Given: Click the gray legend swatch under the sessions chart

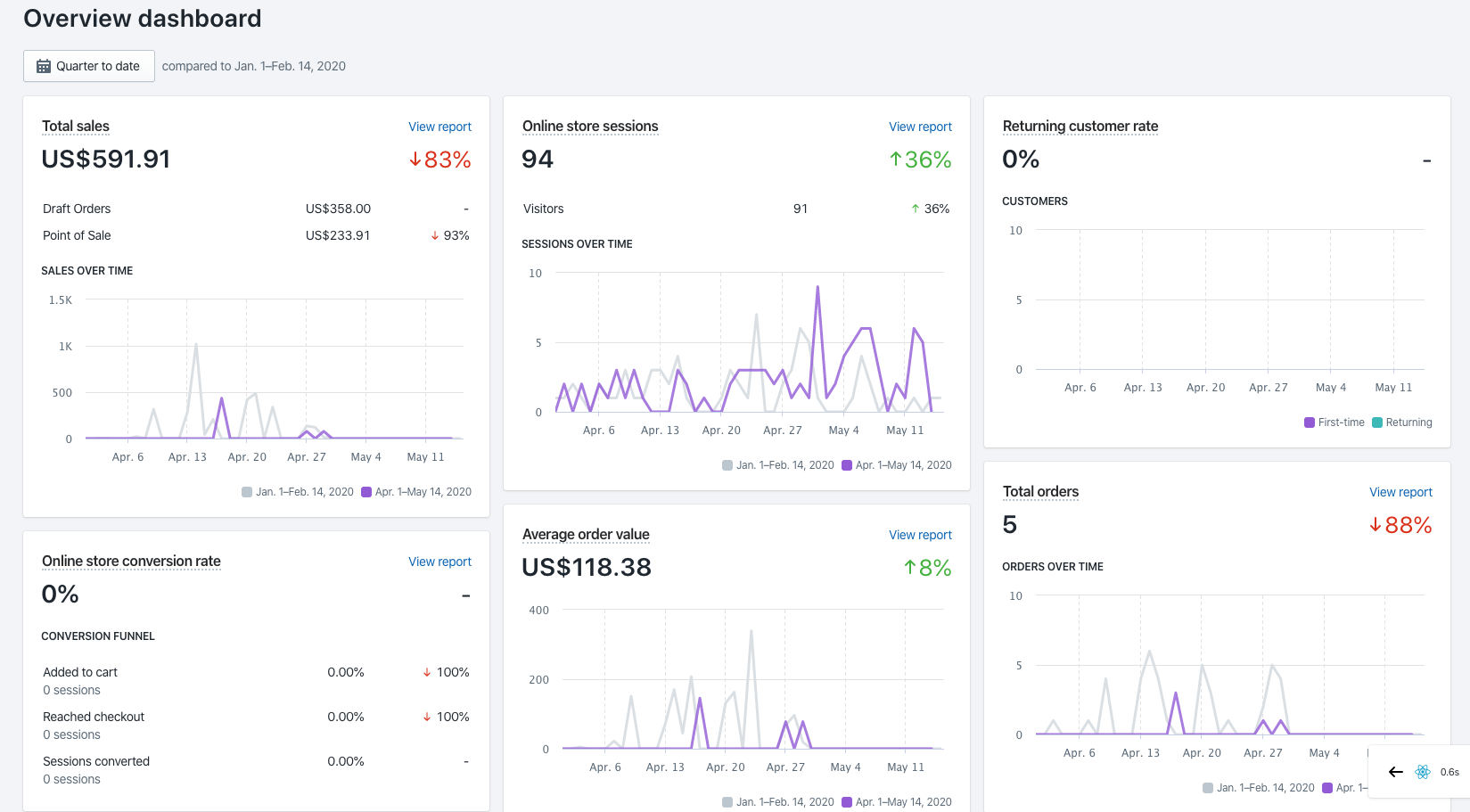Looking at the screenshot, I should [726, 464].
